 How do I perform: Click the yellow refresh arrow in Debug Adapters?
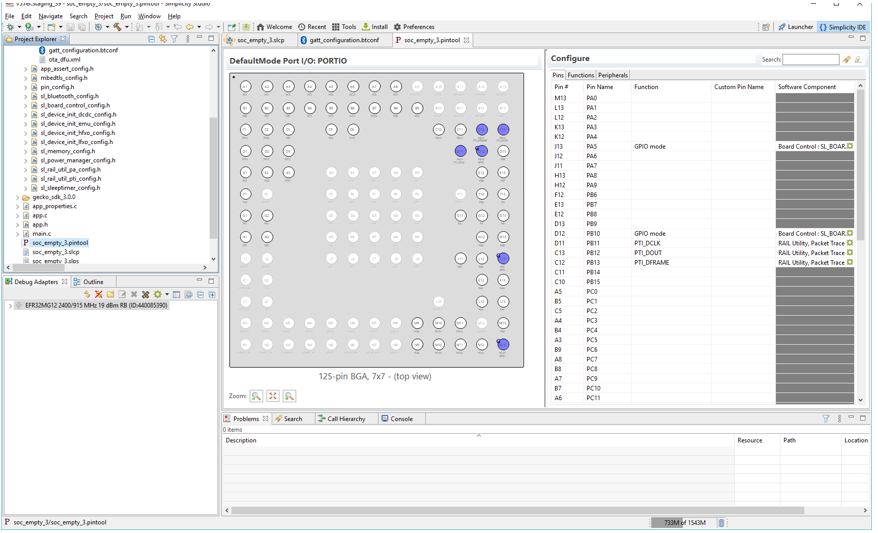point(87,294)
